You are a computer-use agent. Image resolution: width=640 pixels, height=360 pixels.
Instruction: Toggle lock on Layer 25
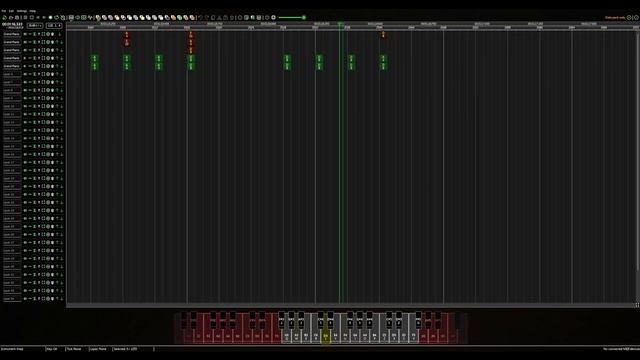pyautogui.click(x=34, y=227)
